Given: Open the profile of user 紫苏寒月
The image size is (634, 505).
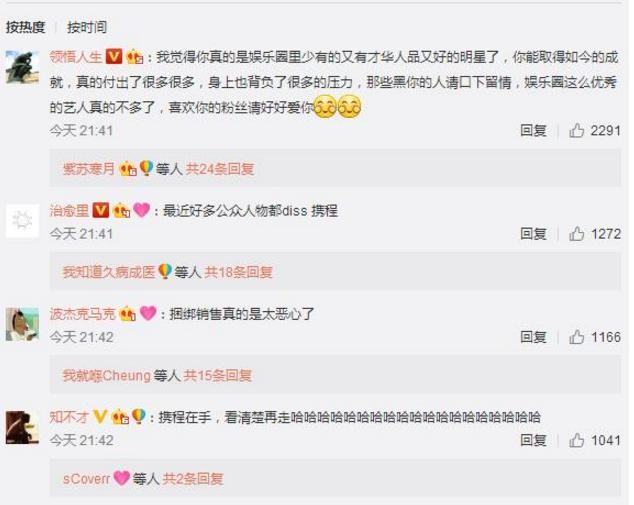Looking at the screenshot, I should click(x=89, y=169).
